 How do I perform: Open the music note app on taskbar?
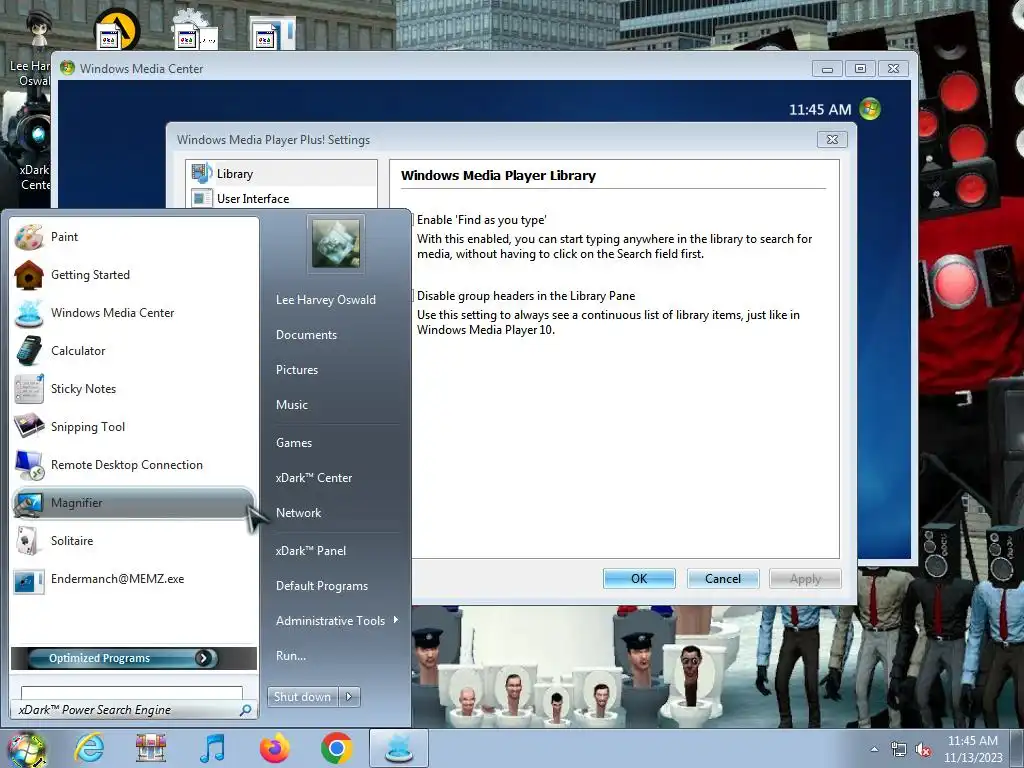point(212,748)
